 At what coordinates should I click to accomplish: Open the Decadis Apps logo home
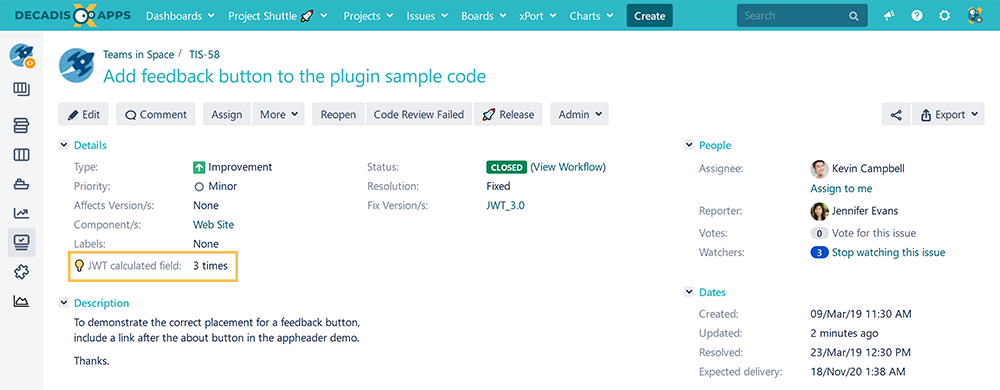point(72,15)
